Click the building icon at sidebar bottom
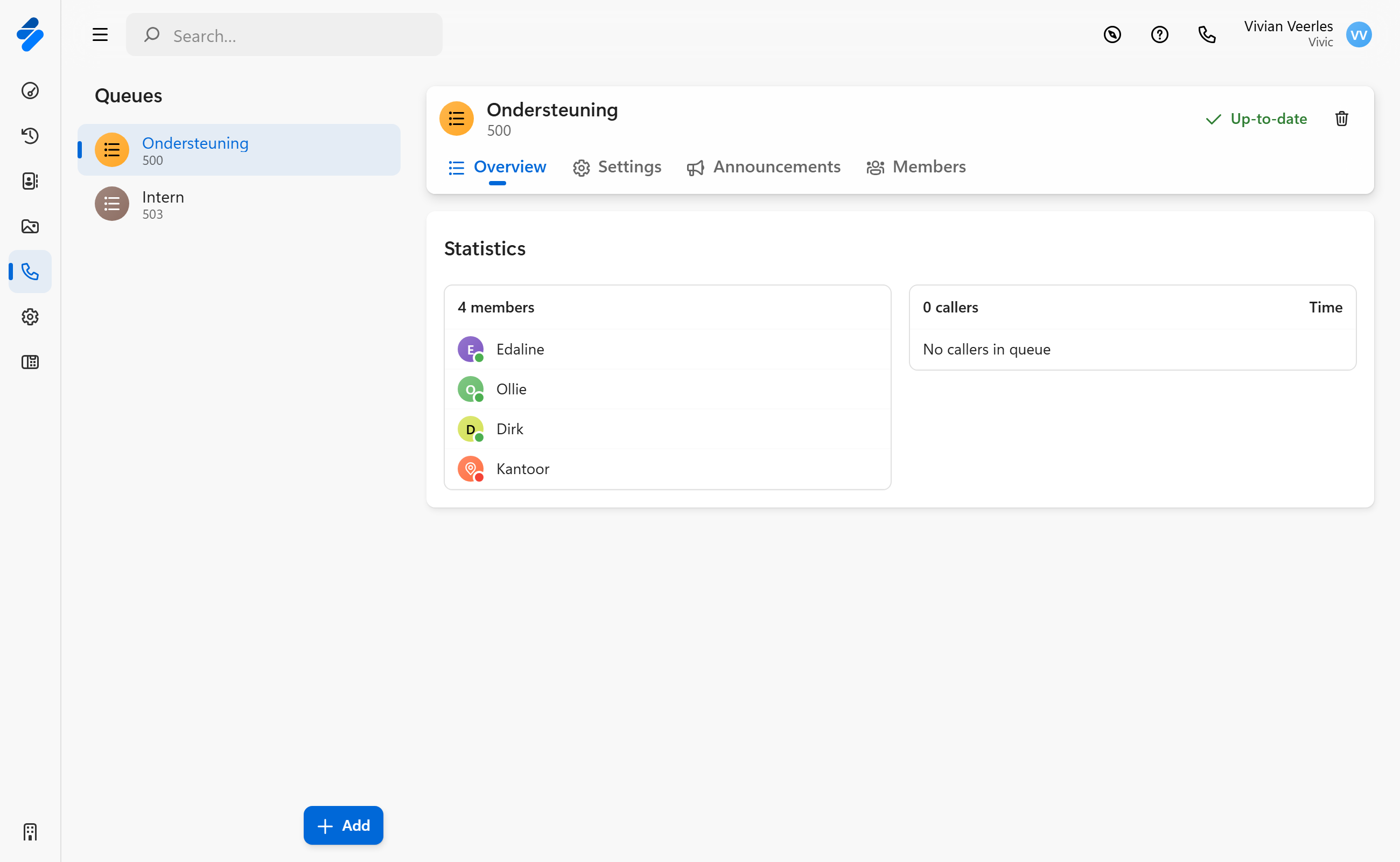This screenshot has width=1400, height=862. click(x=30, y=832)
